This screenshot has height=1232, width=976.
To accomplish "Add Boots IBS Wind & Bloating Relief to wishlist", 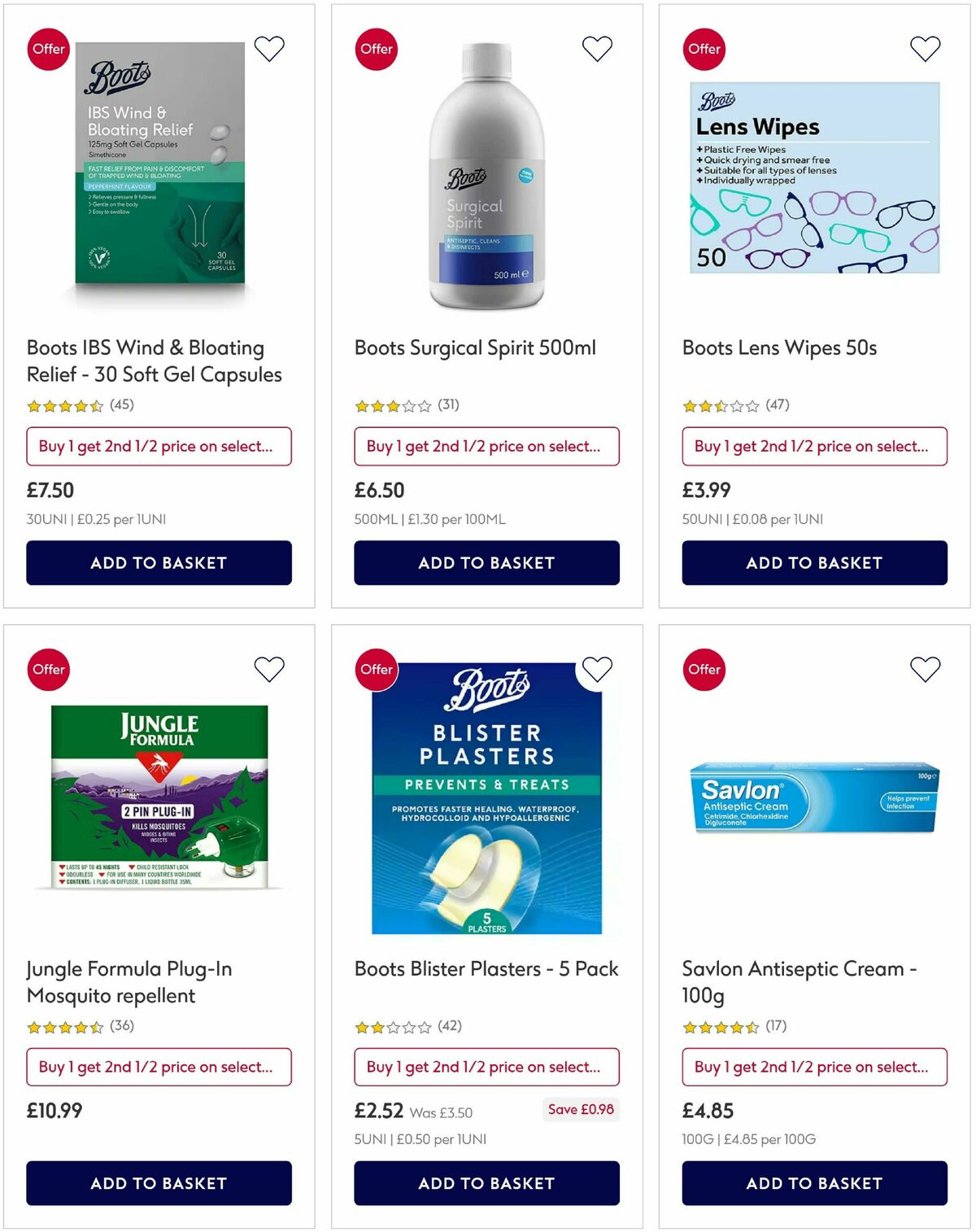I will (x=269, y=48).
